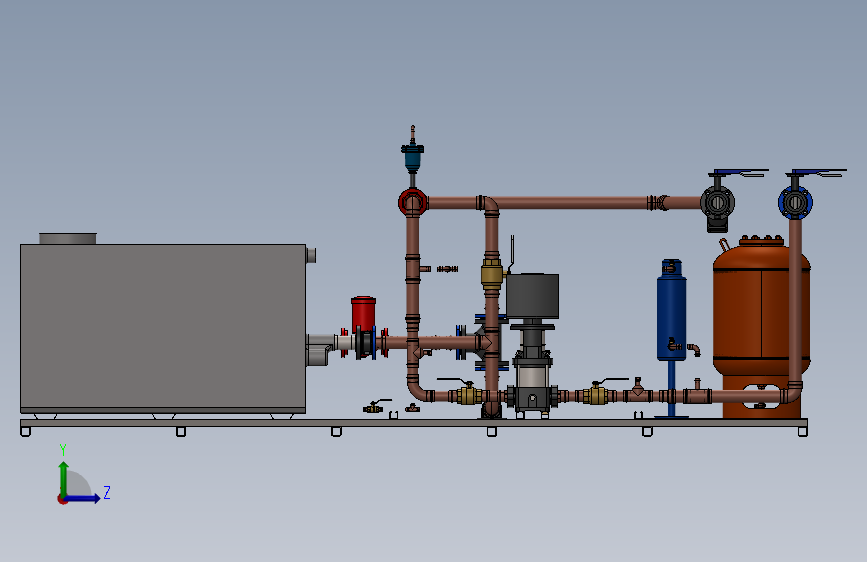Click the red ring flange at pipe junction
Image resolution: width=867 pixels, height=562 pixels.
coord(412,202)
